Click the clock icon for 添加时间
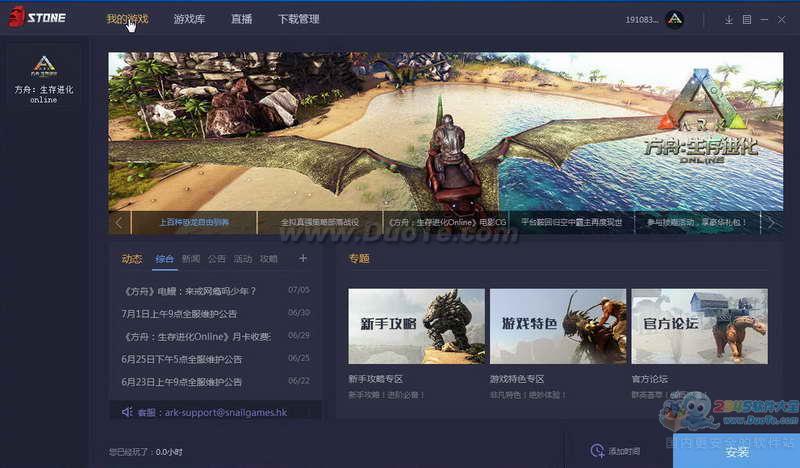Viewport: 800px width, 468px height. coord(597,451)
